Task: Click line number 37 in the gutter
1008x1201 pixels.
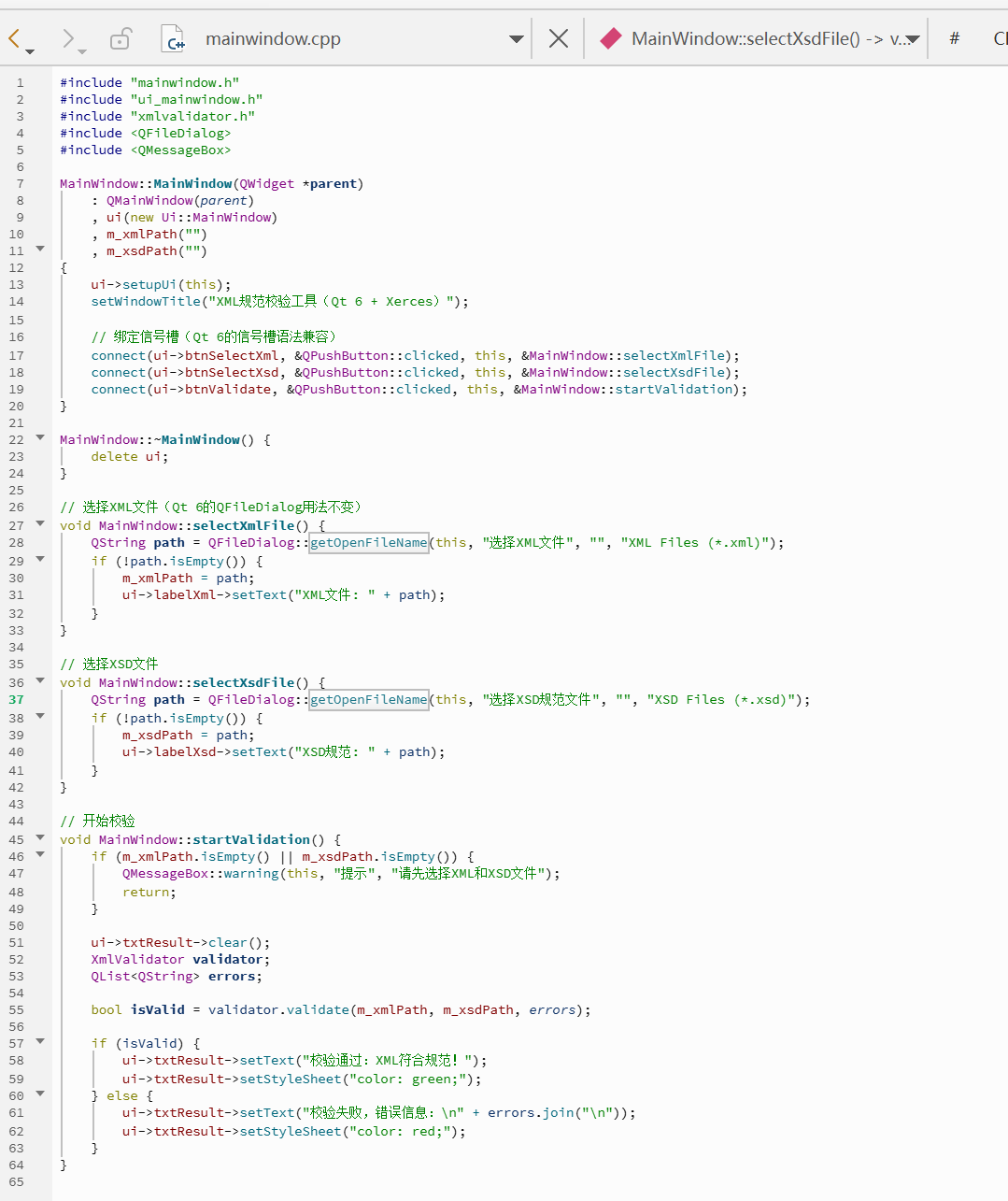Action: coord(17,699)
